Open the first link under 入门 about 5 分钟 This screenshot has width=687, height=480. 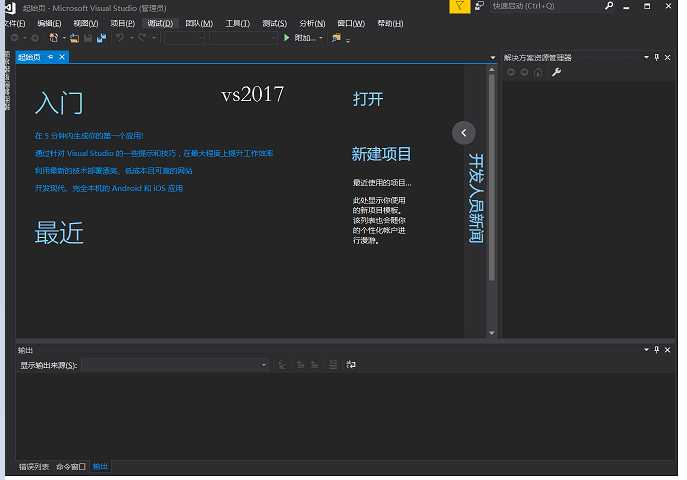point(89,136)
